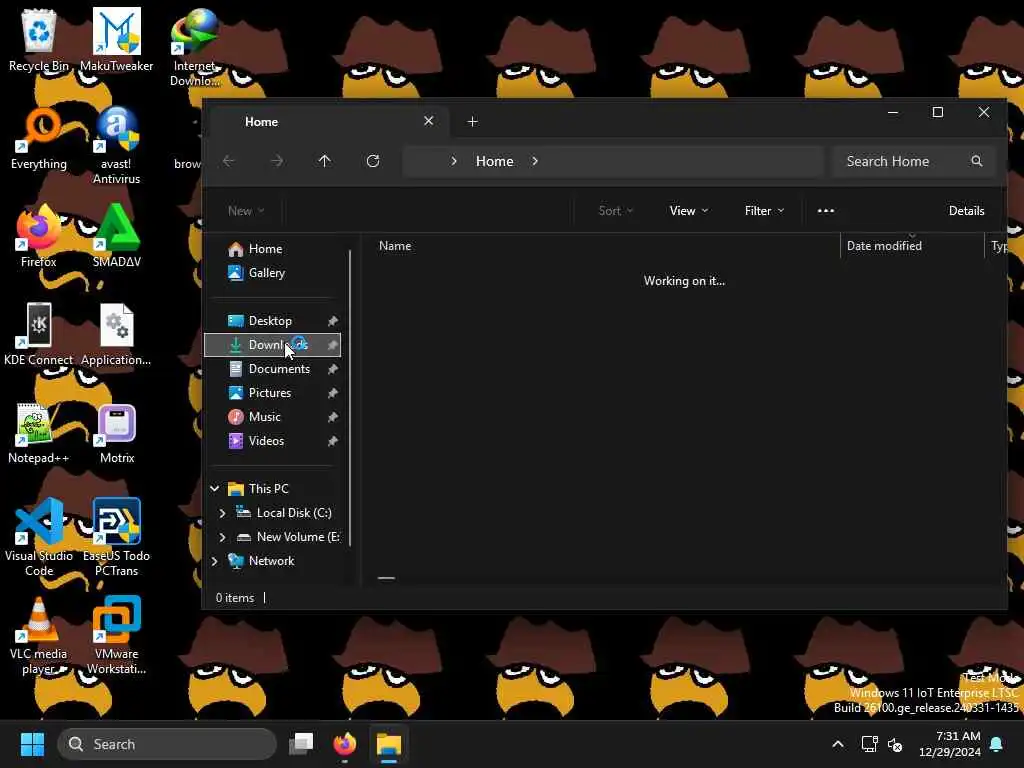
Task: Open the Notepad++ desktop shortcut
Action: tap(39, 432)
